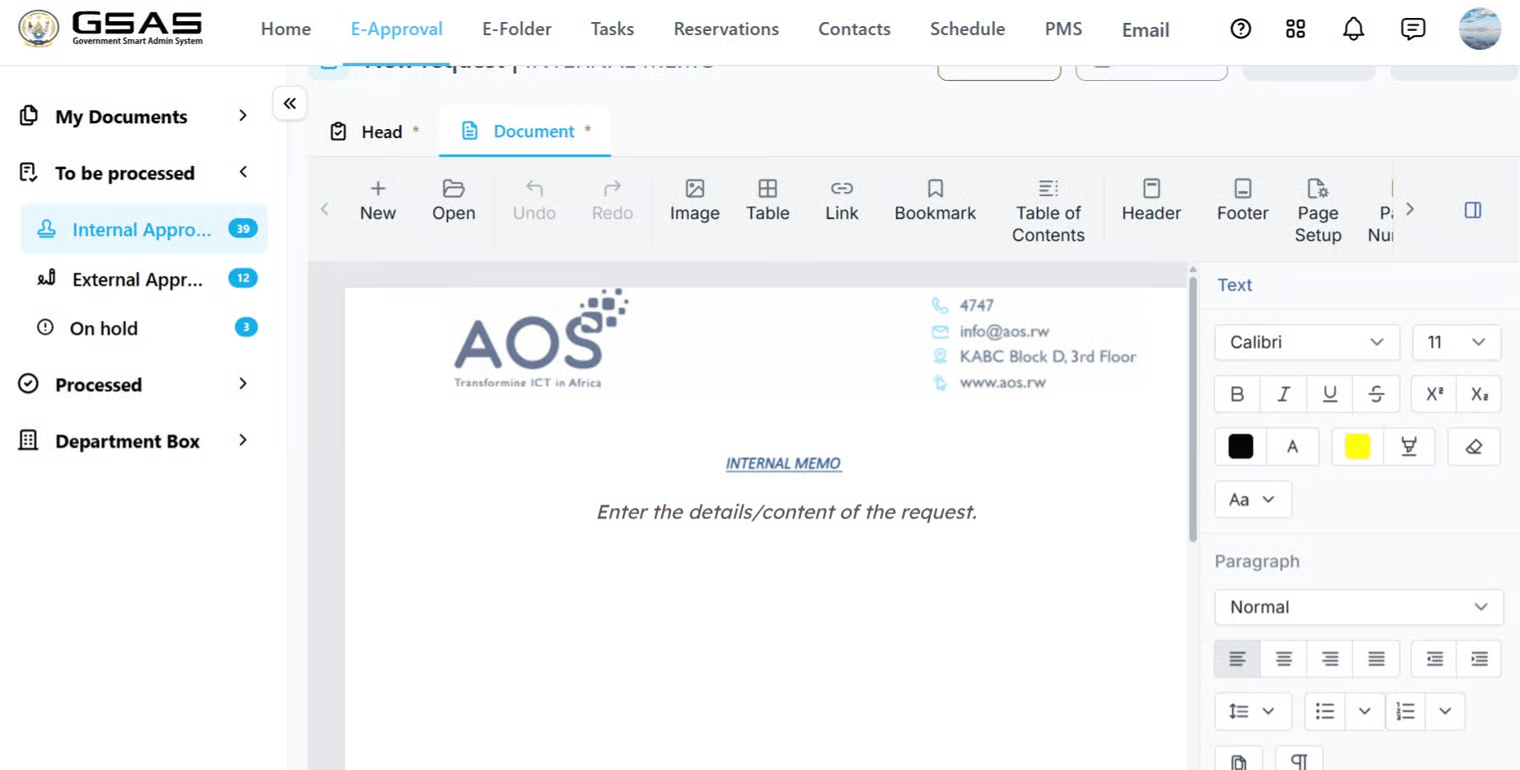The height and width of the screenshot is (770, 1520).
Task: Clear formatting with the eraser icon
Action: pyautogui.click(x=1473, y=447)
